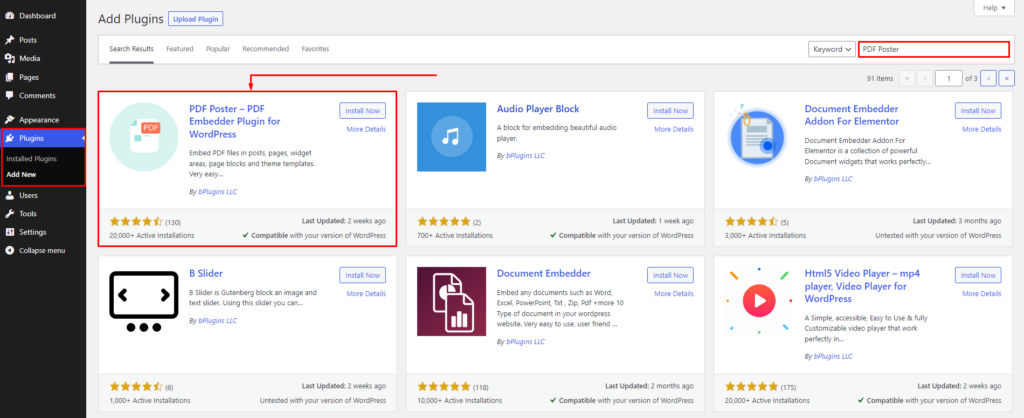The image size is (1024, 418).
Task: Click the Html5 Video Player thumbnail
Action: 759,301
